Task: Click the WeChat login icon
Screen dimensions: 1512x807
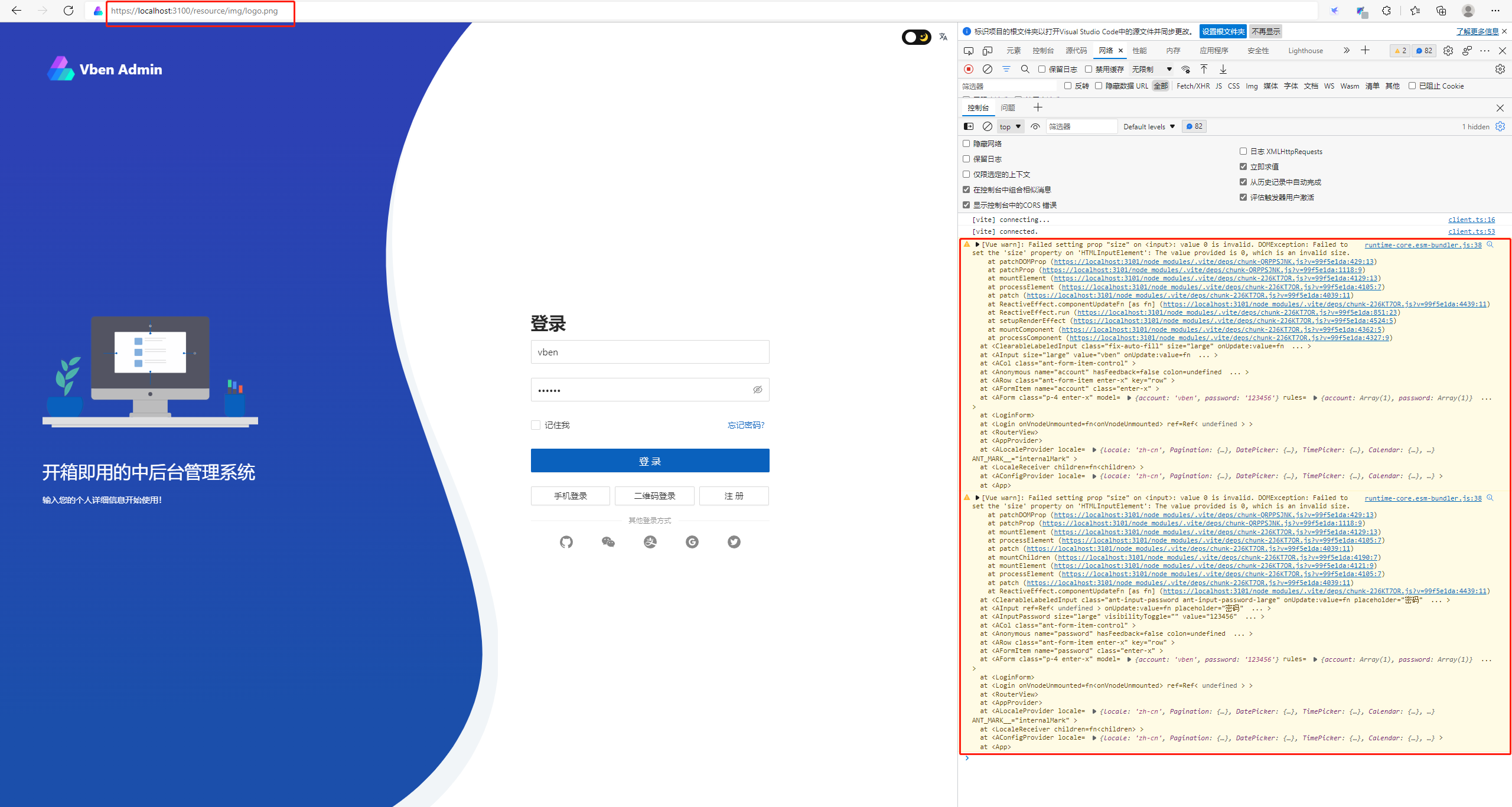Action: (x=608, y=542)
